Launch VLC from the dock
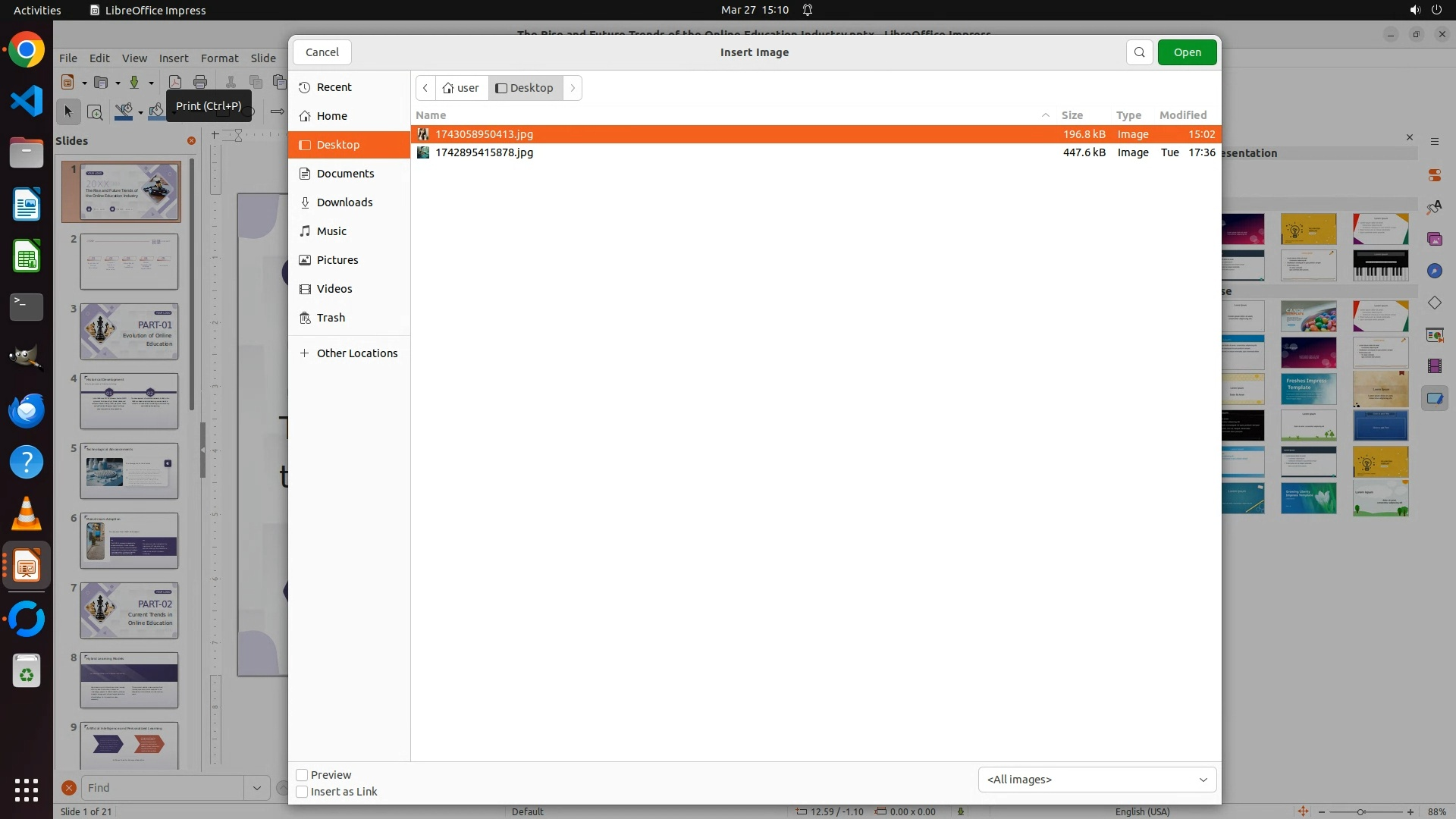This screenshot has height=819, width=1456. 27,514
